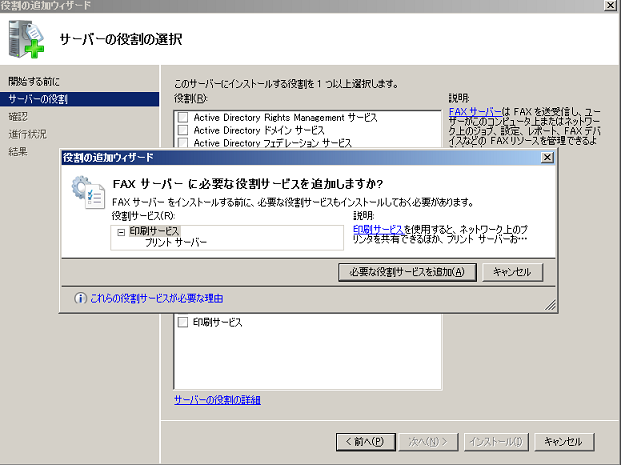Check Active Directory ドメイン サービス role
The height and width of the screenshot is (465, 621).
click(183, 130)
